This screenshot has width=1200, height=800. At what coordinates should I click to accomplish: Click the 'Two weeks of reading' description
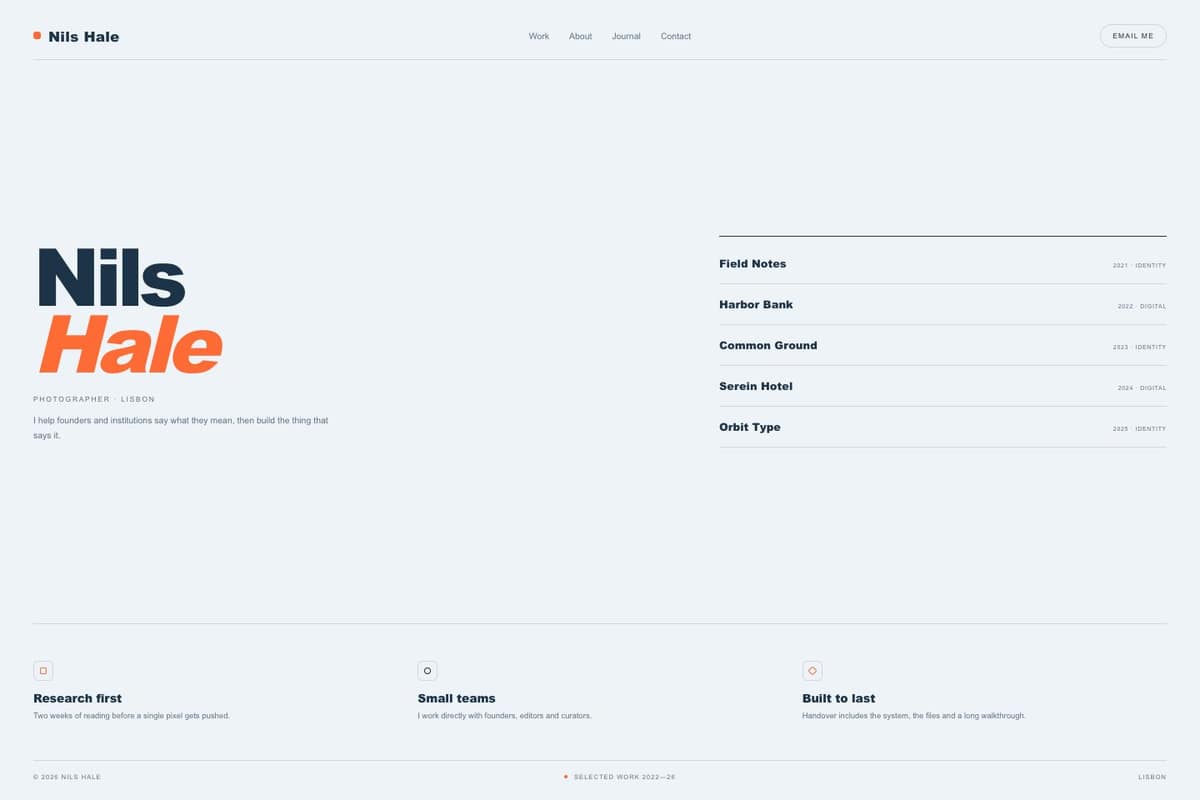(x=131, y=716)
